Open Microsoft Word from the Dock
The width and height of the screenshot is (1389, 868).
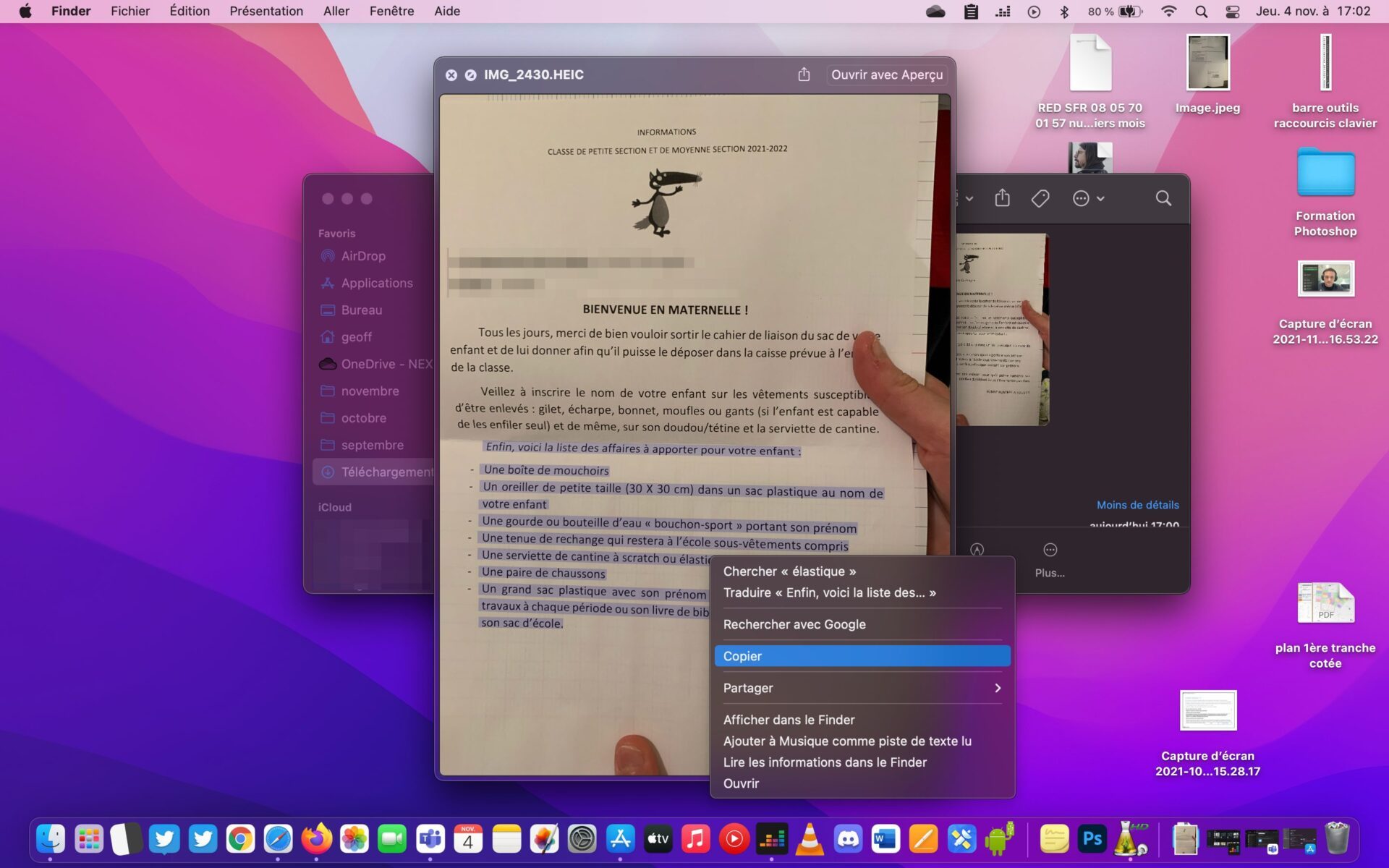coord(885,839)
